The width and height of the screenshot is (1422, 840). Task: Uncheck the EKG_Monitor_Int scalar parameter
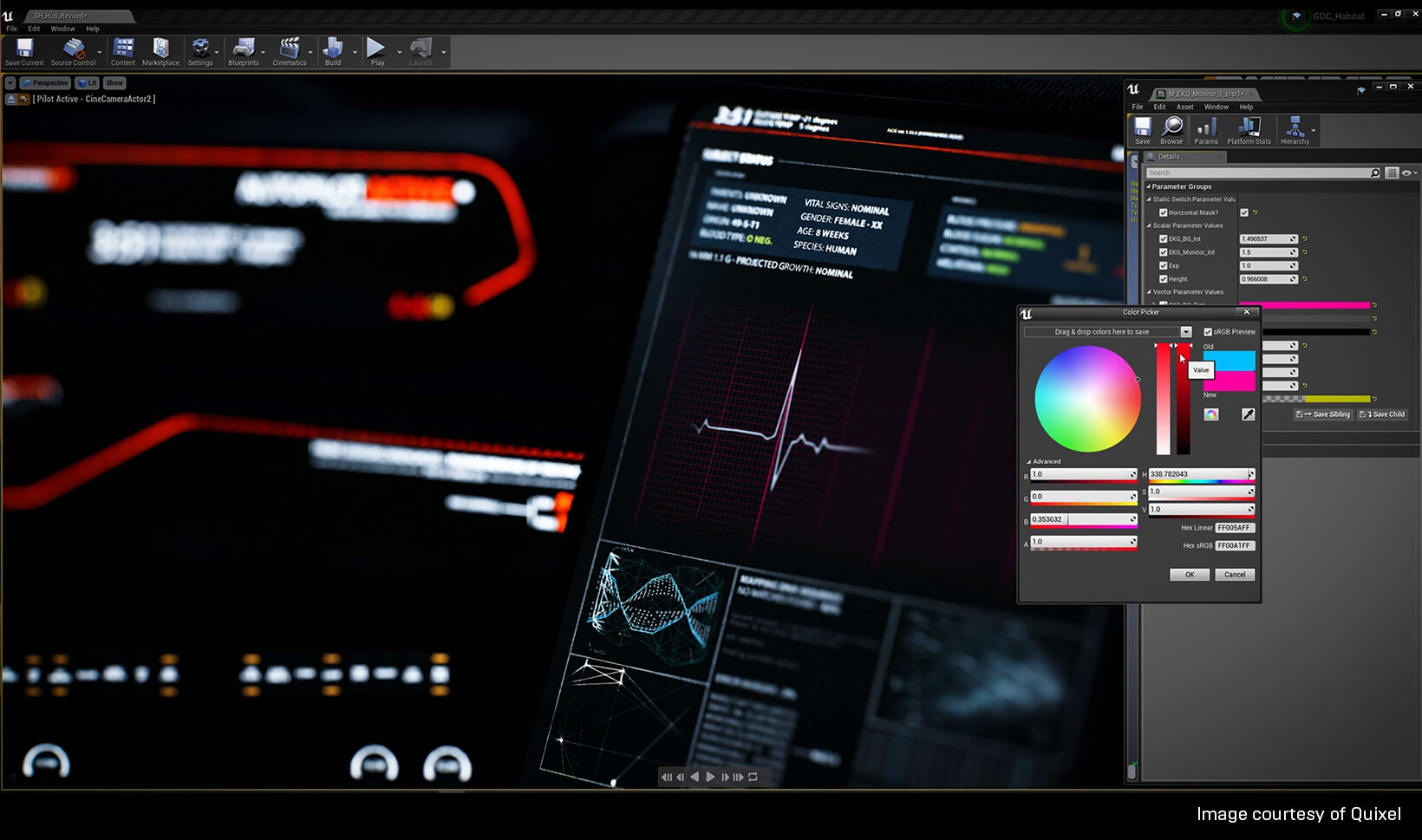[x=1164, y=252]
